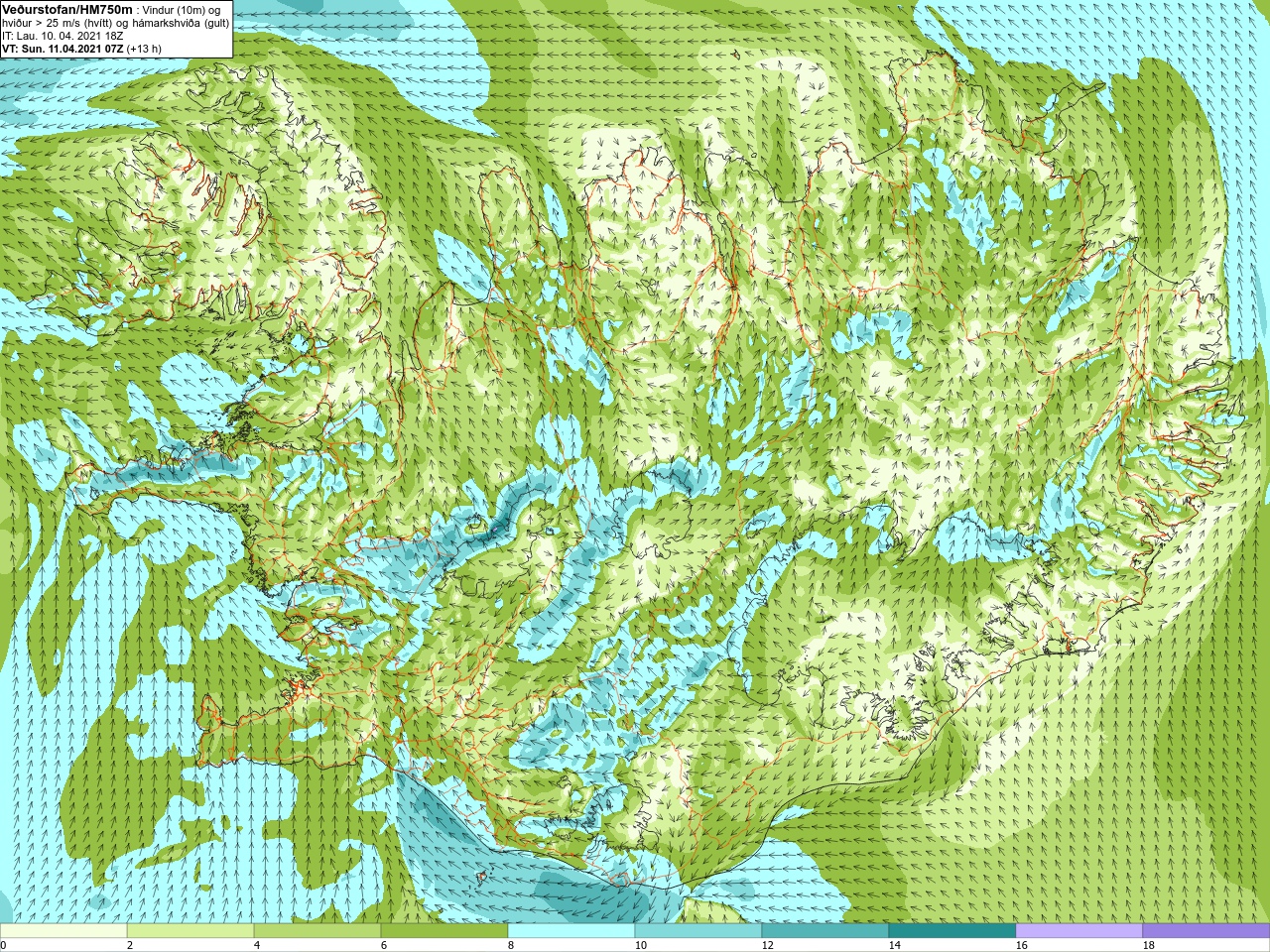1270x952 pixels.
Task: Click the light cyan 8–10 m/s legend swatch
Action: (x=571, y=931)
